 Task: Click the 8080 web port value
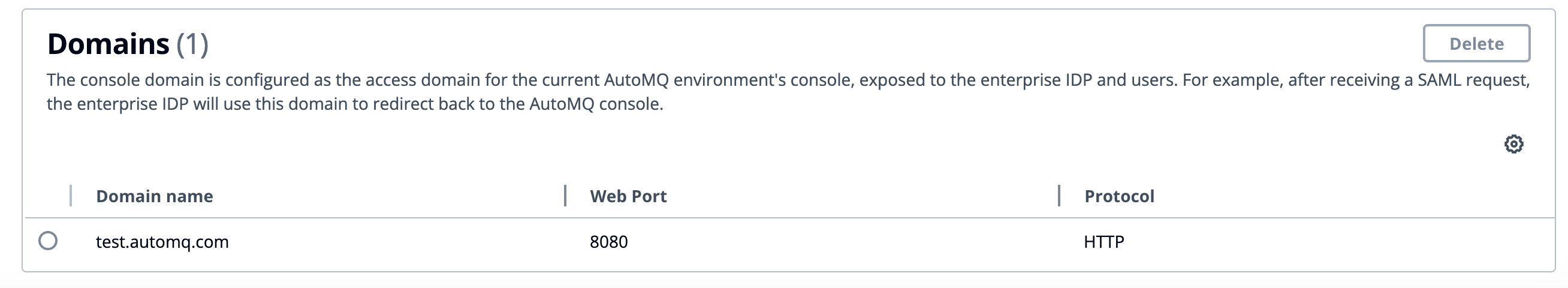click(609, 242)
